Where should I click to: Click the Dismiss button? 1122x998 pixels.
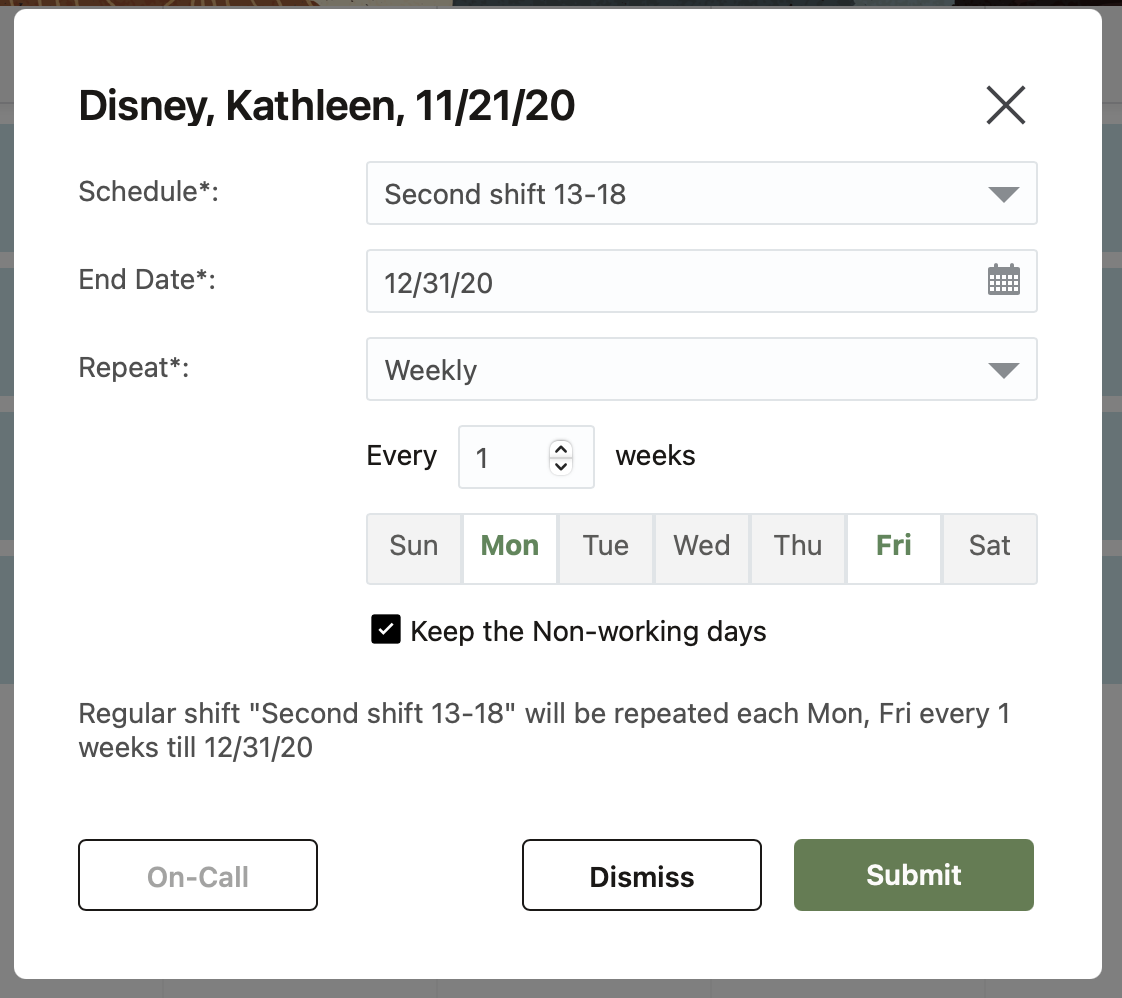(x=641, y=876)
